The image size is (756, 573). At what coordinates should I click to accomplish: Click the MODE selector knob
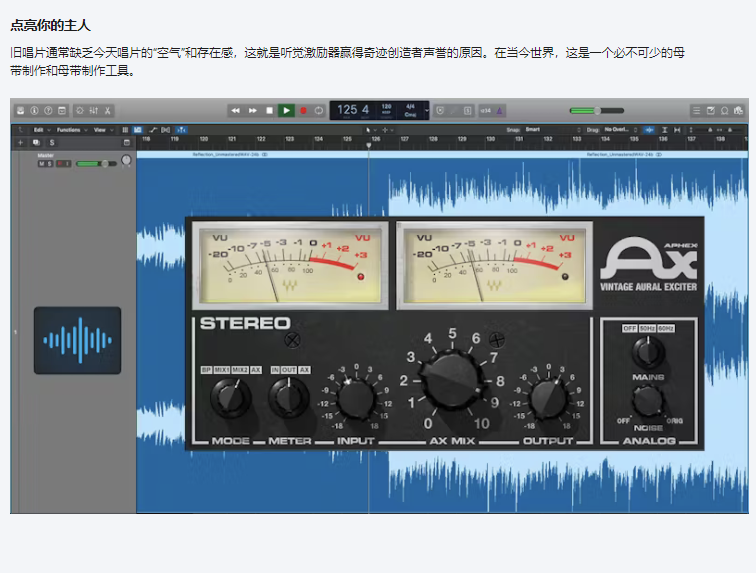tap(230, 398)
